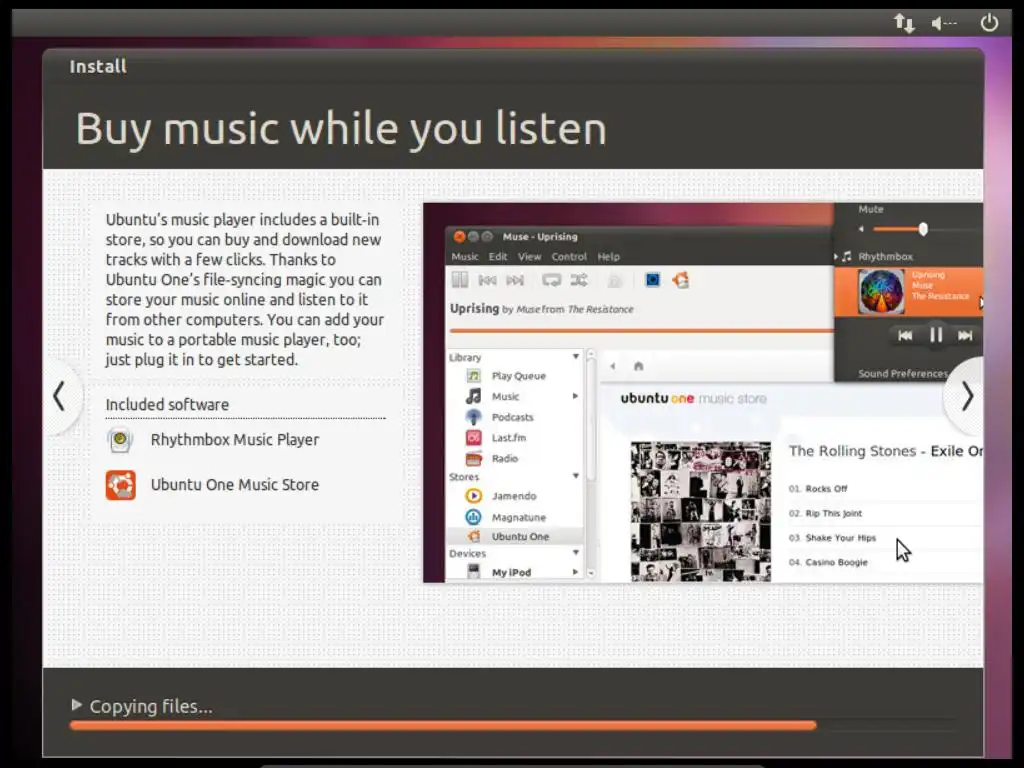
Task: Click the 'Rhythmbox Music Player' label
Action: [235, 440]
